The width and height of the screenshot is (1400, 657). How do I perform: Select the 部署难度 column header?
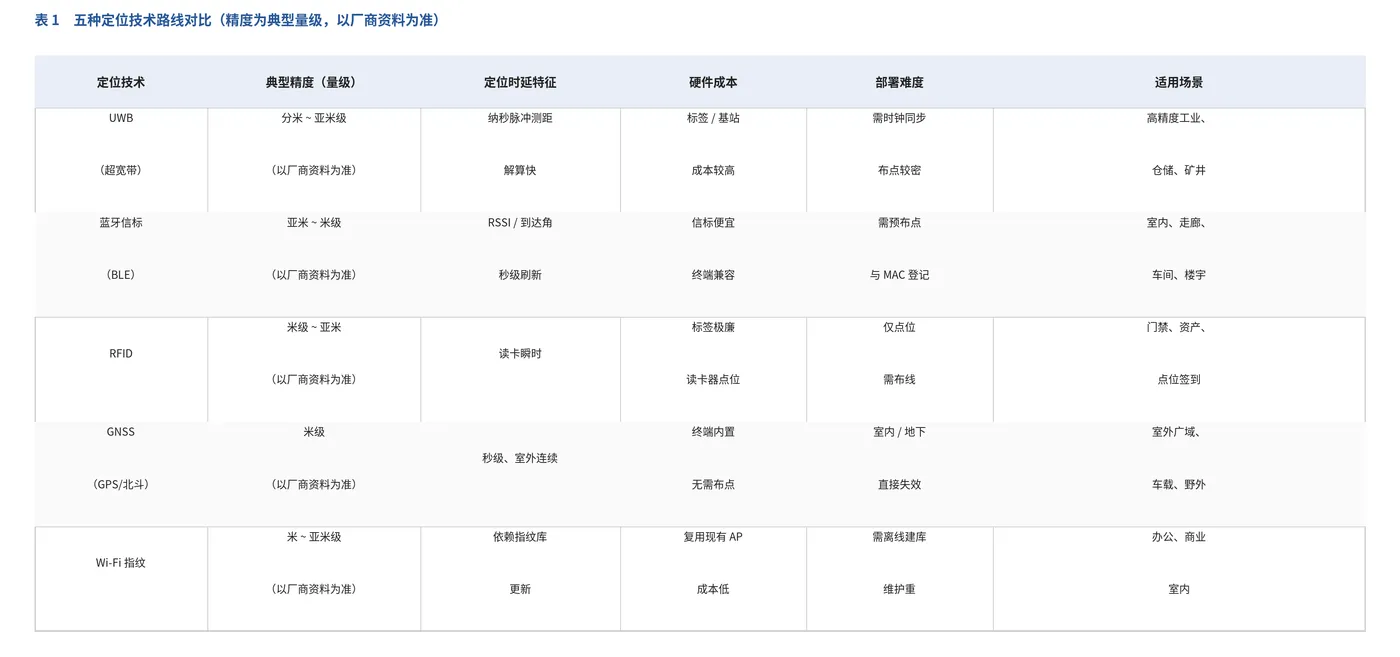pyautogui.click(x=899, y=82)
